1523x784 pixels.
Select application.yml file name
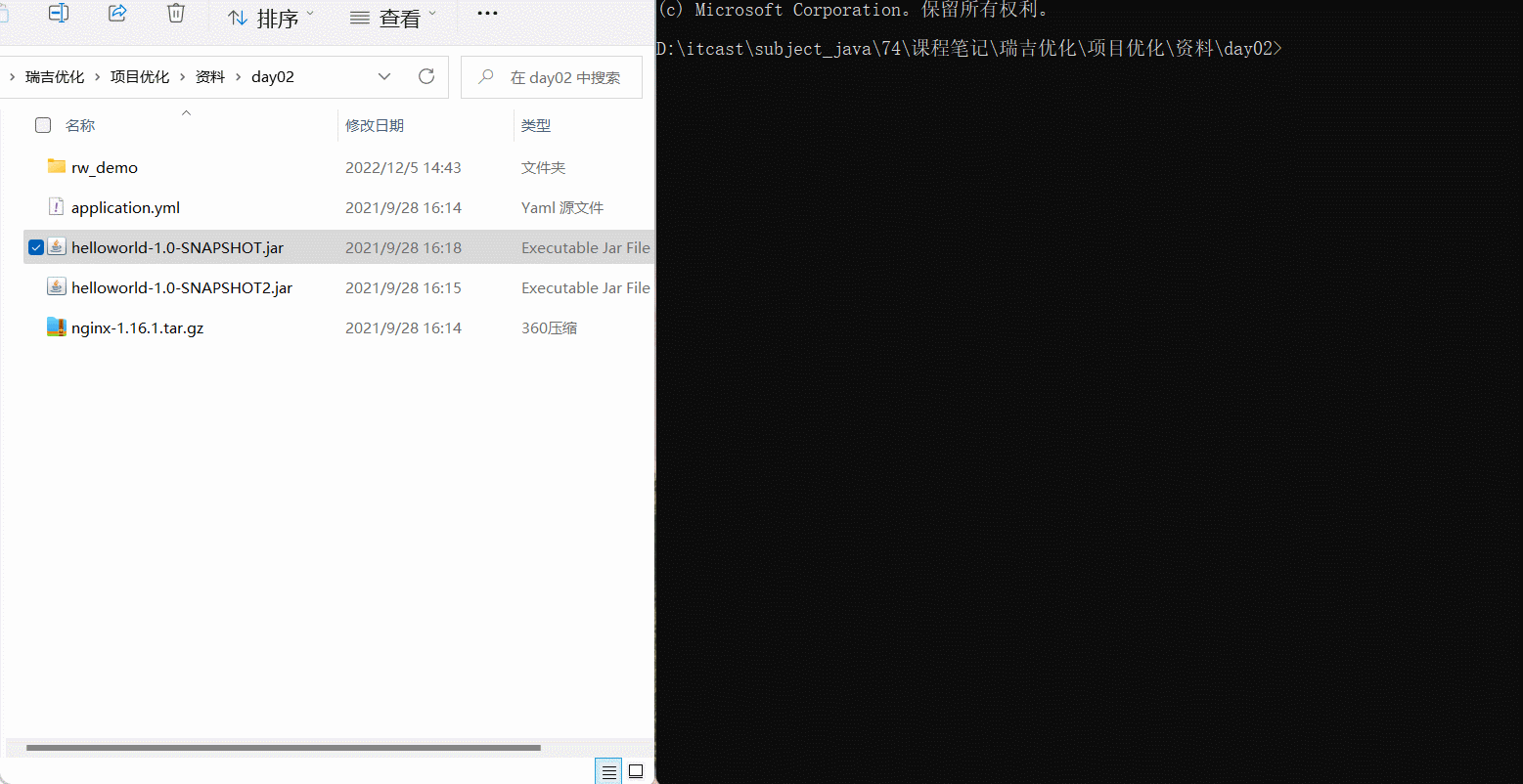[x=125, y=207]
